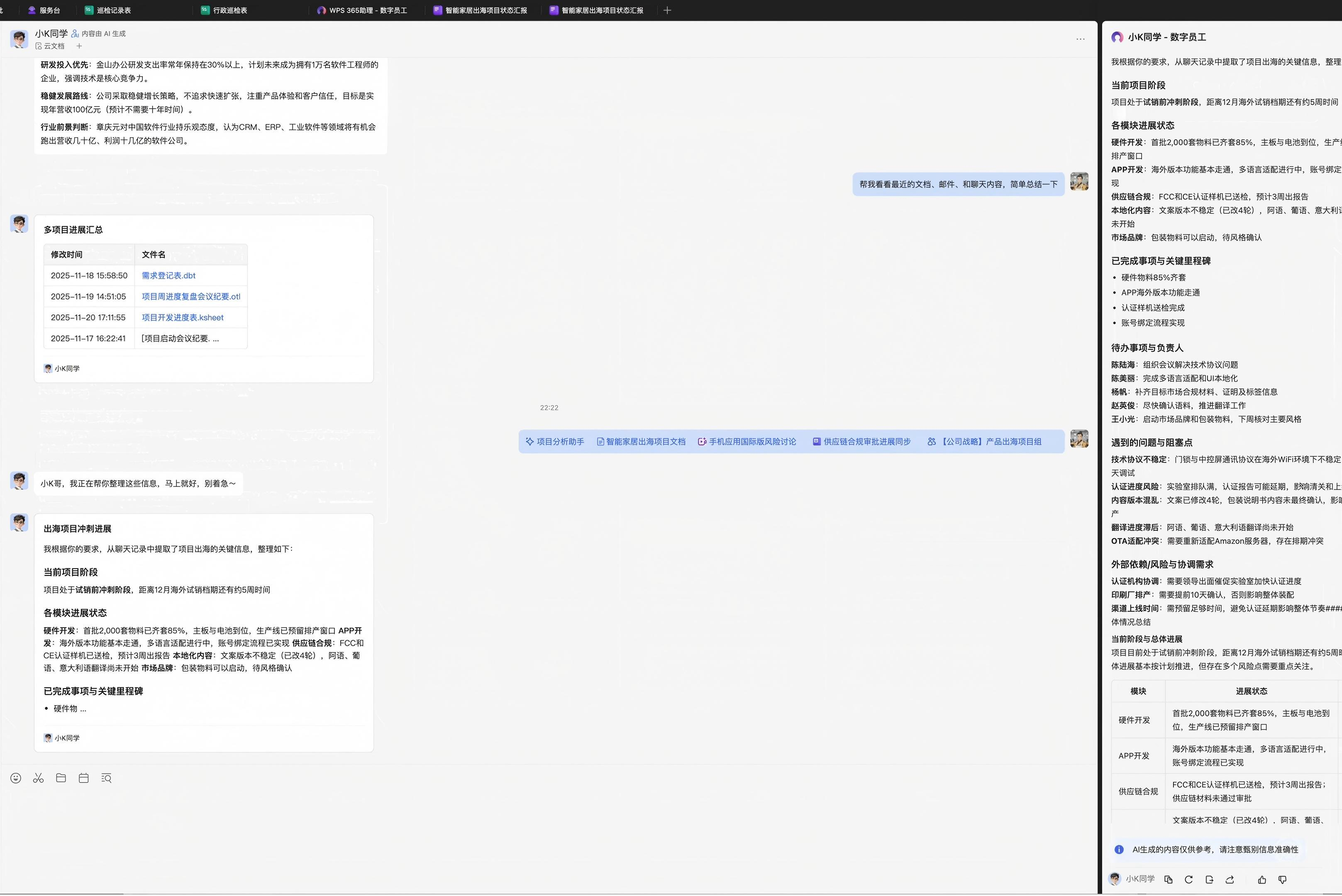Viewport: 1342px width, 896px height.
Task: Share the AI response via forward icon
Action: coord(1230,880)
